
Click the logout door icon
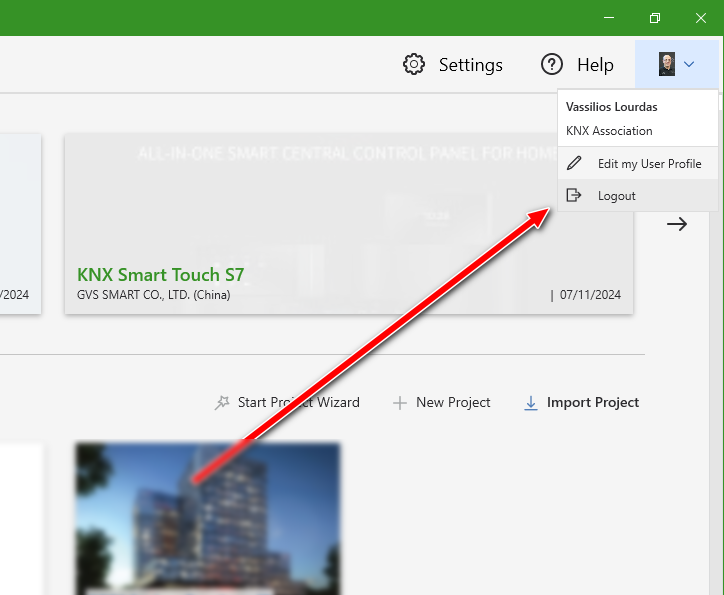[x=573, y=195]
